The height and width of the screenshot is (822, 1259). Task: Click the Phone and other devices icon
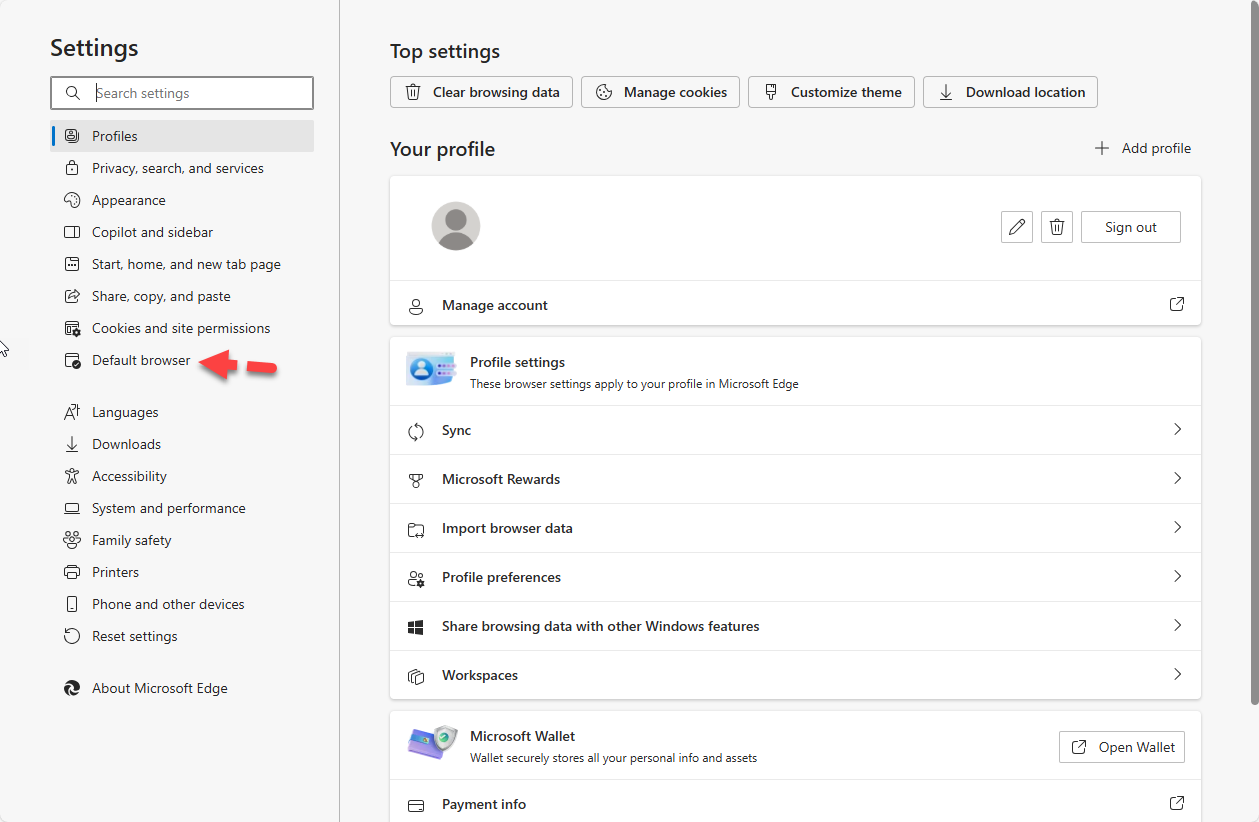click(72, 604)
